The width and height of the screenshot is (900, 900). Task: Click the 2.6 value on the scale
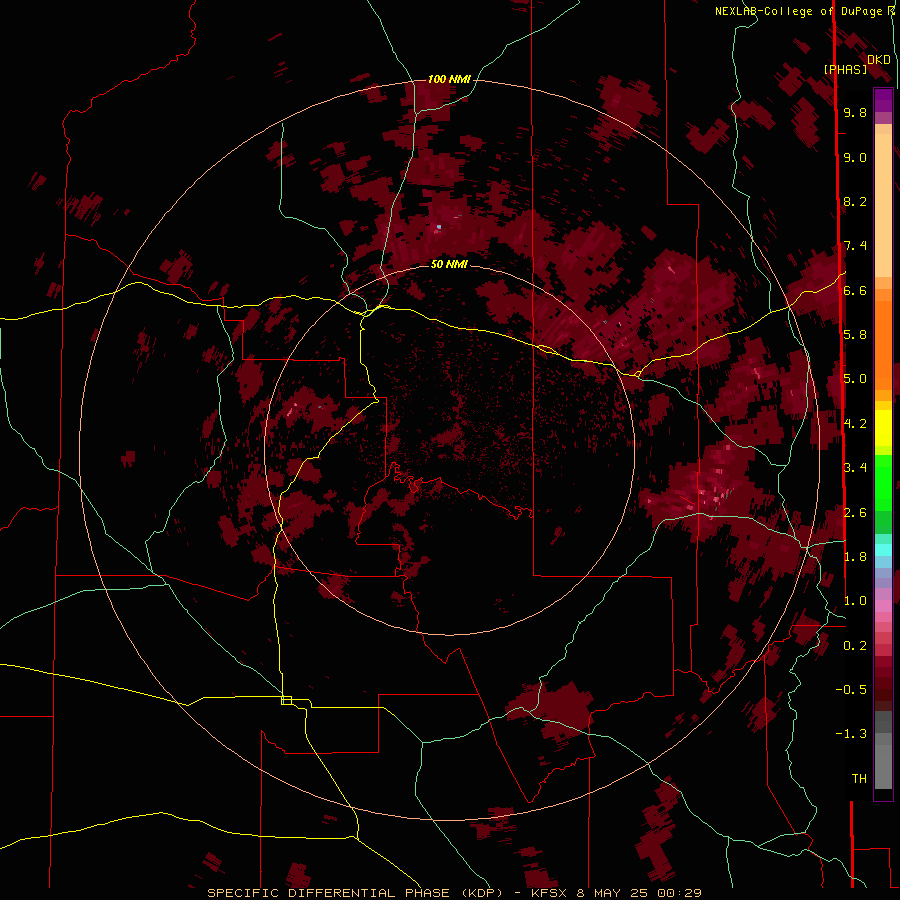point(855,513)
